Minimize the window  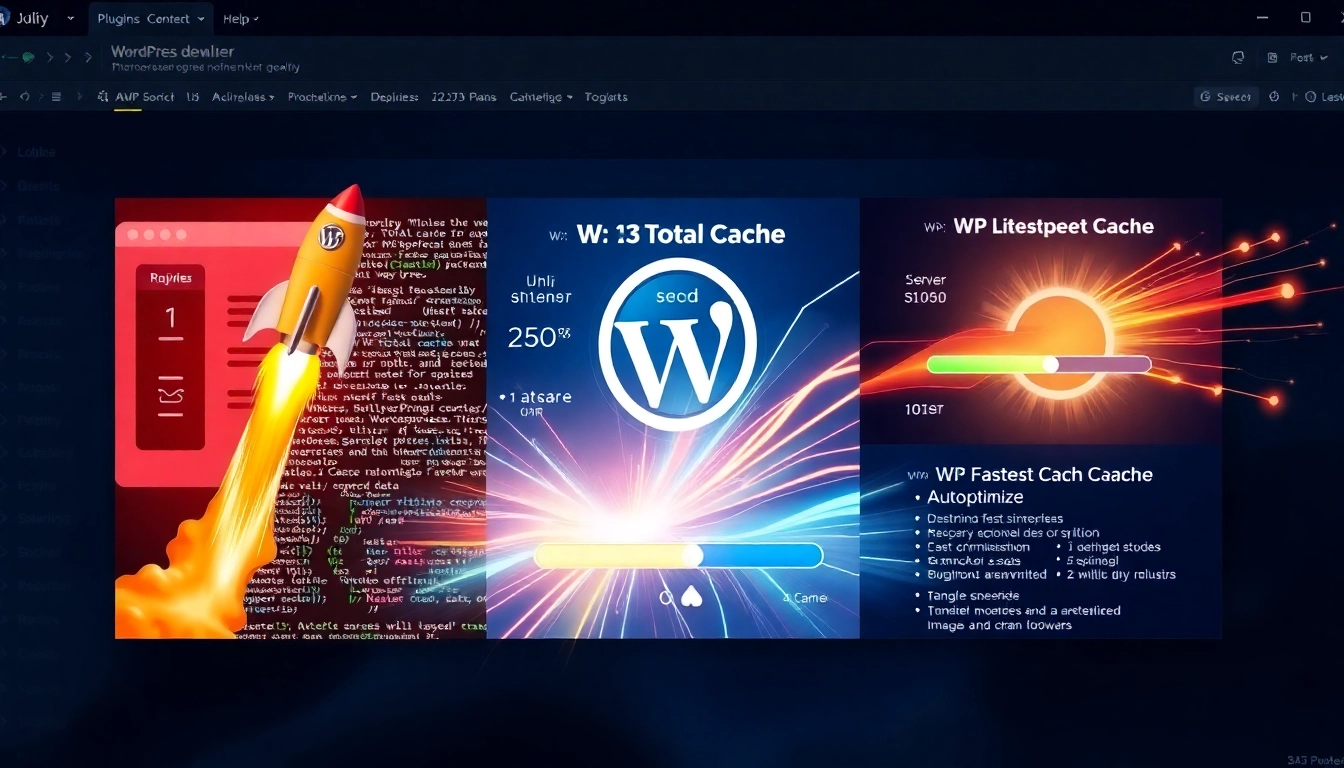(1262, 18)
